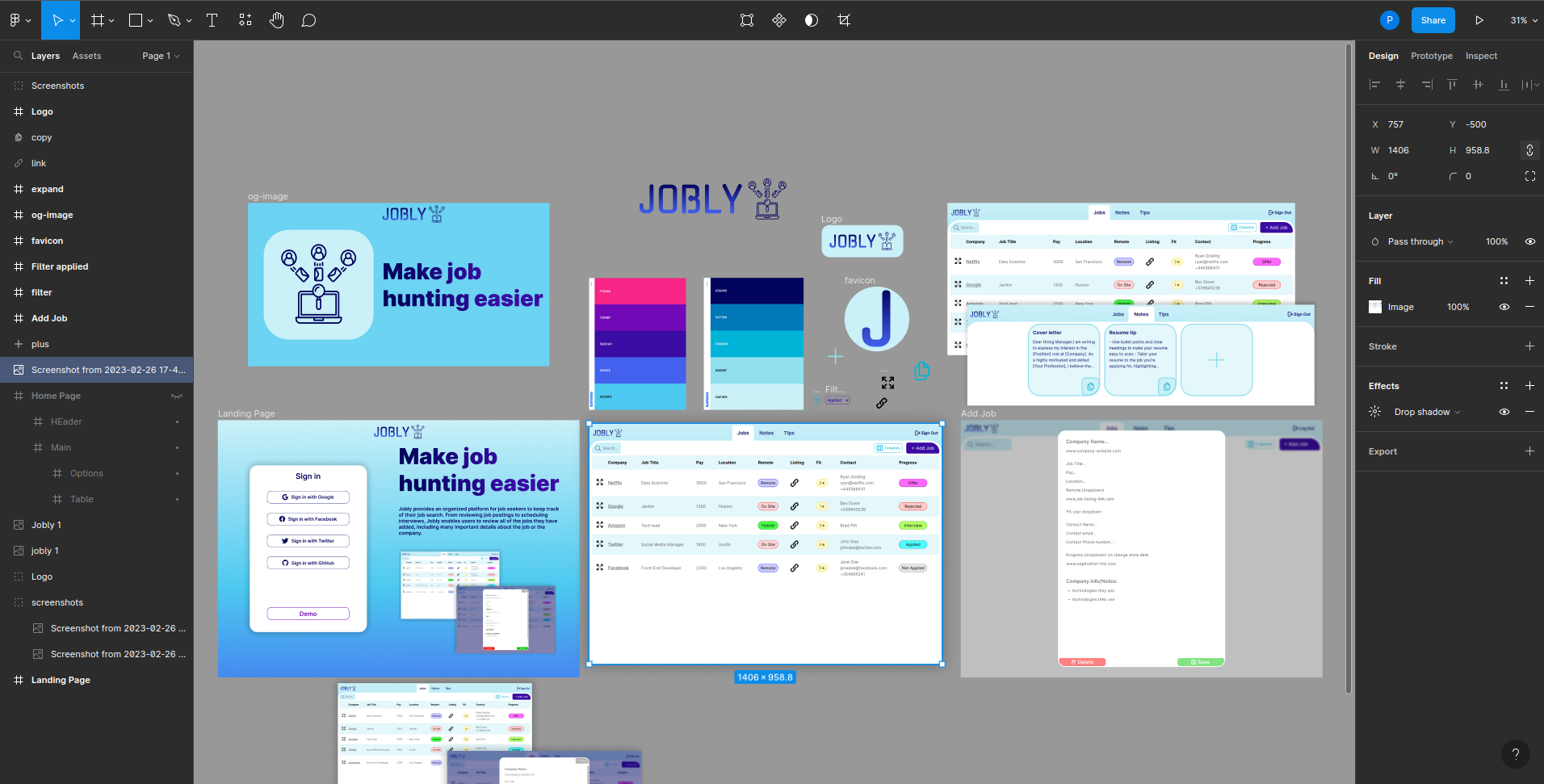
Task: Select the Text tool
Action: tap(212, 20)
